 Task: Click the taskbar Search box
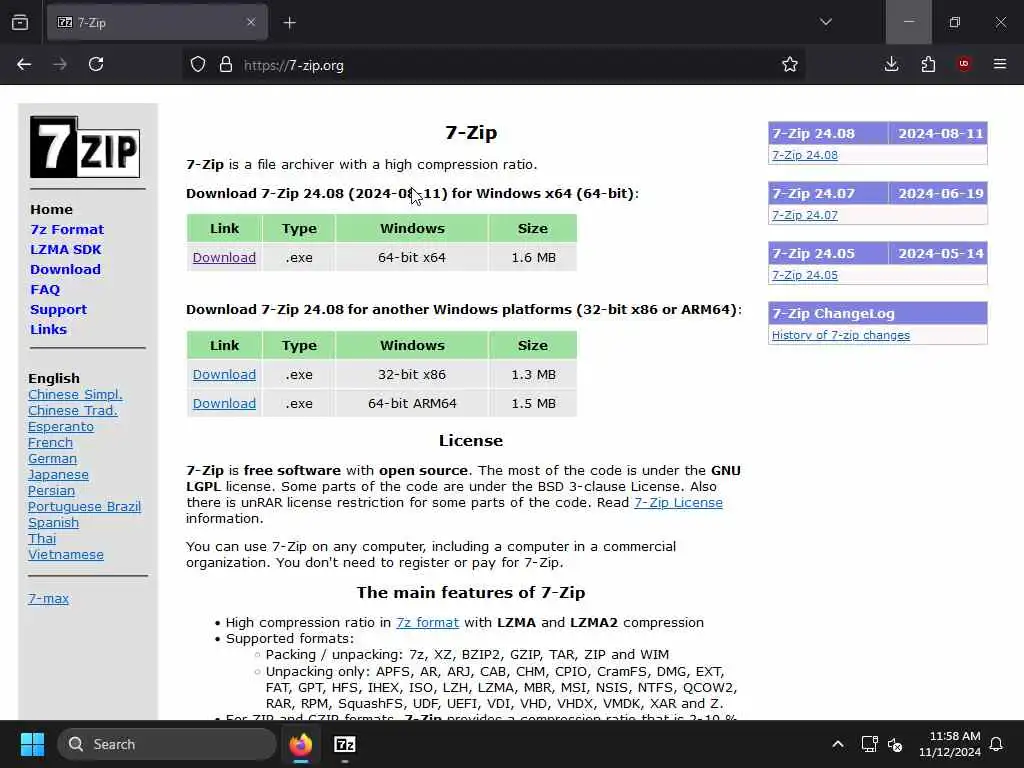(167, 744)
